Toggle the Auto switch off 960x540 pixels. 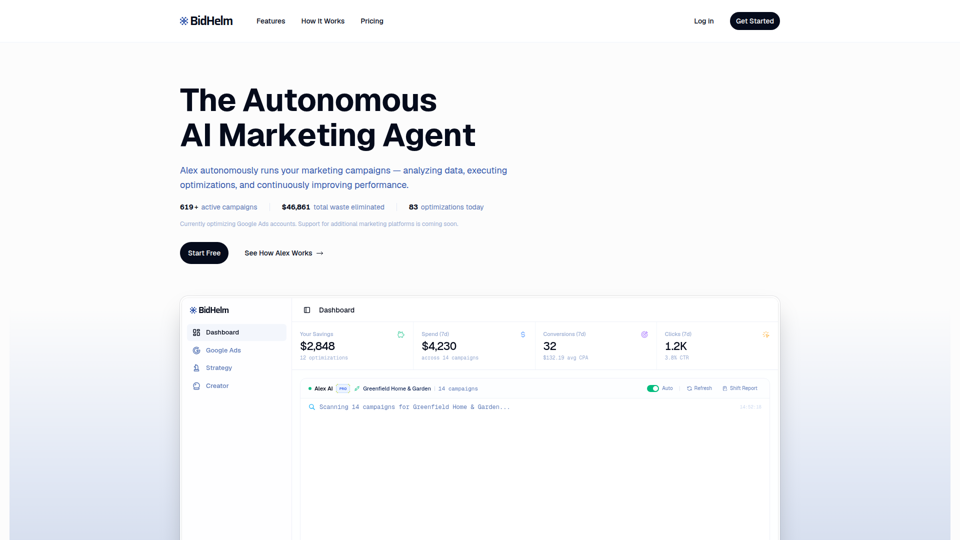tap(653, 388)
